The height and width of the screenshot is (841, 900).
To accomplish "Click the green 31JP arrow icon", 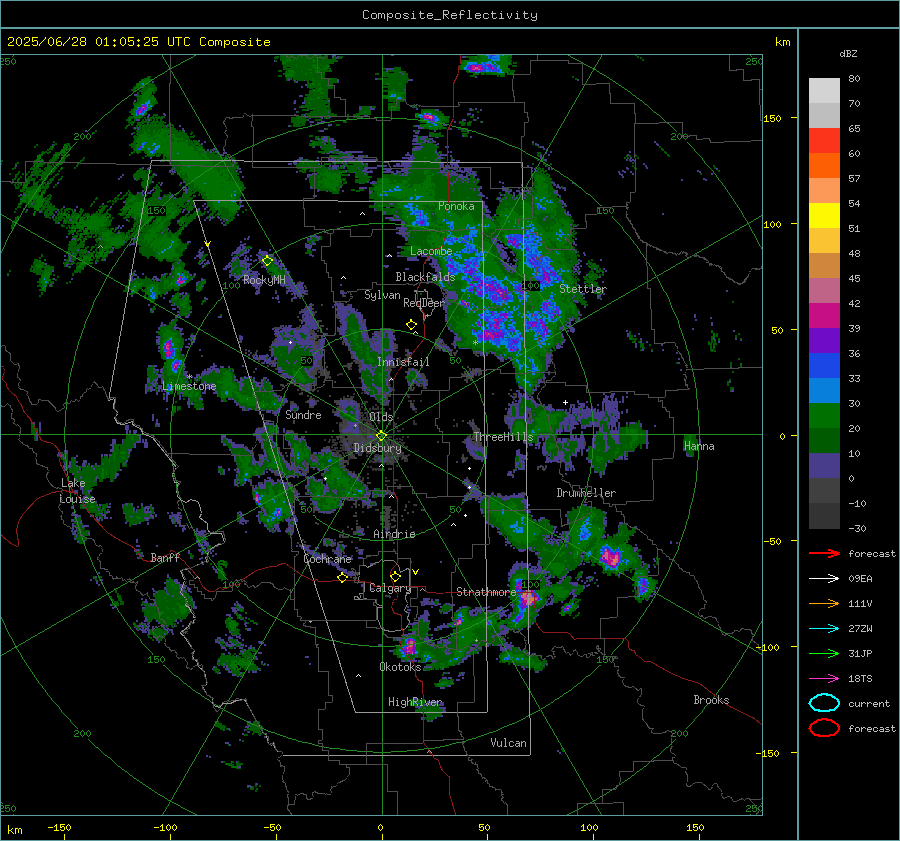I will pos(824,653).
